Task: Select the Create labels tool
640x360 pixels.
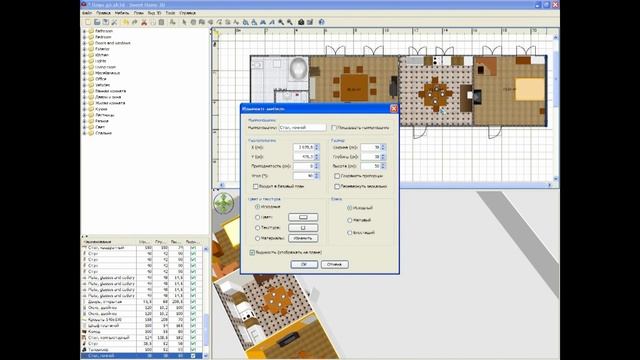Action: pyautogui.click(x=236, y=22)
